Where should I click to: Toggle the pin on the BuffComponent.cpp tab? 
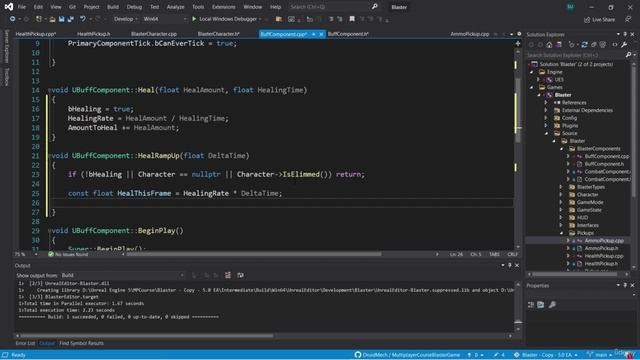pyautogui.click(x=313, y=34)
